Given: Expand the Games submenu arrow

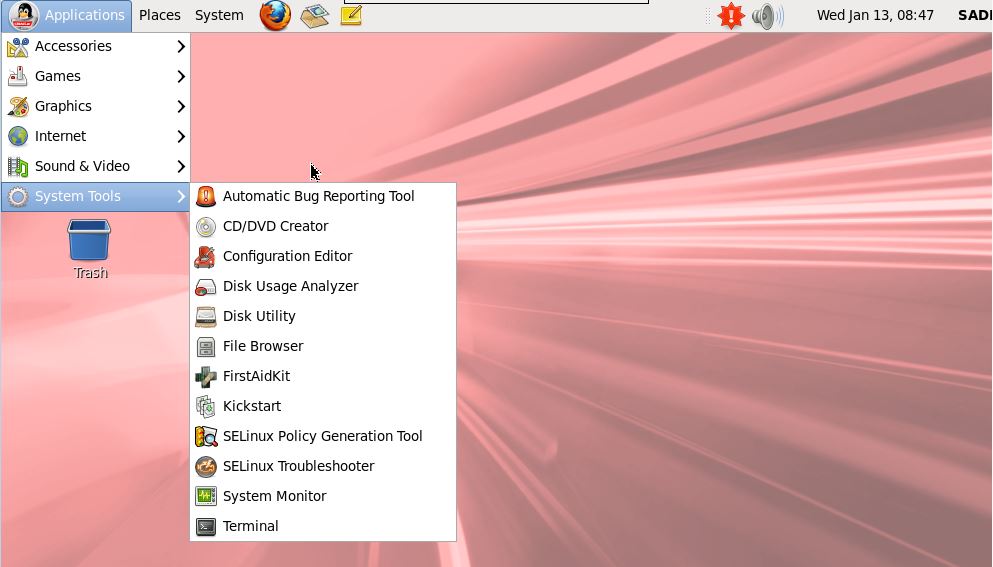Looking at the screenshot, I should click(x=181, y=76).
